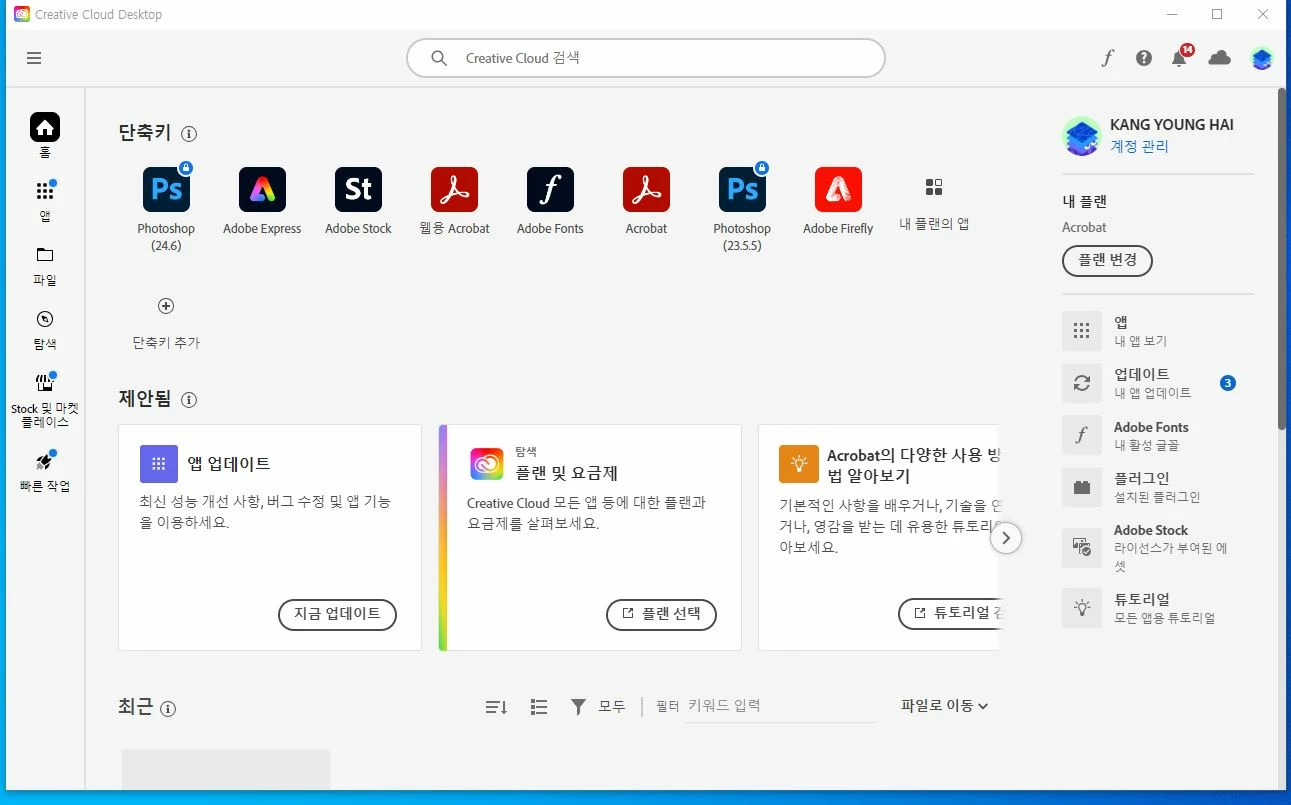This screenshot has height=805, width=1291.
Task: Open recent file thumbnail placeholder
Action: click(226, 768)
